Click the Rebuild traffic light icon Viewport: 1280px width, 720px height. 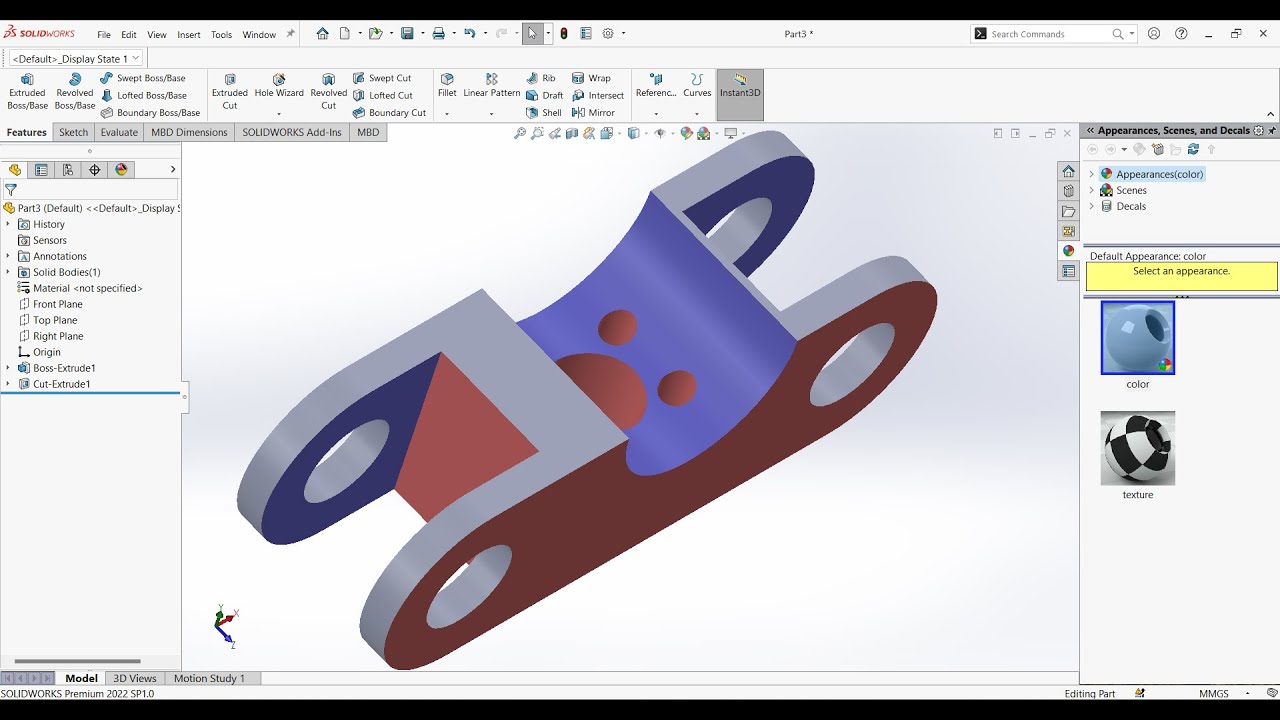pyautogui.click(x=564, y=33)
